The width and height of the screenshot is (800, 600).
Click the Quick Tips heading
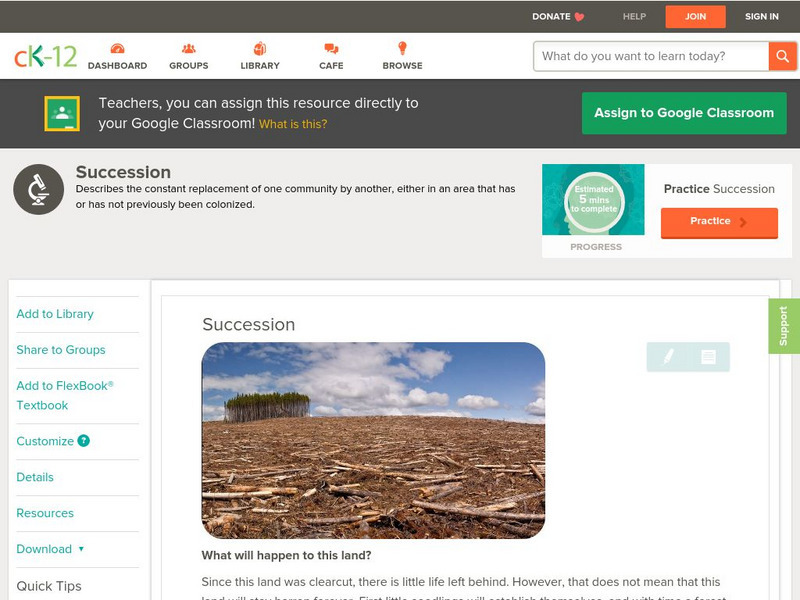tap(49, 586)
